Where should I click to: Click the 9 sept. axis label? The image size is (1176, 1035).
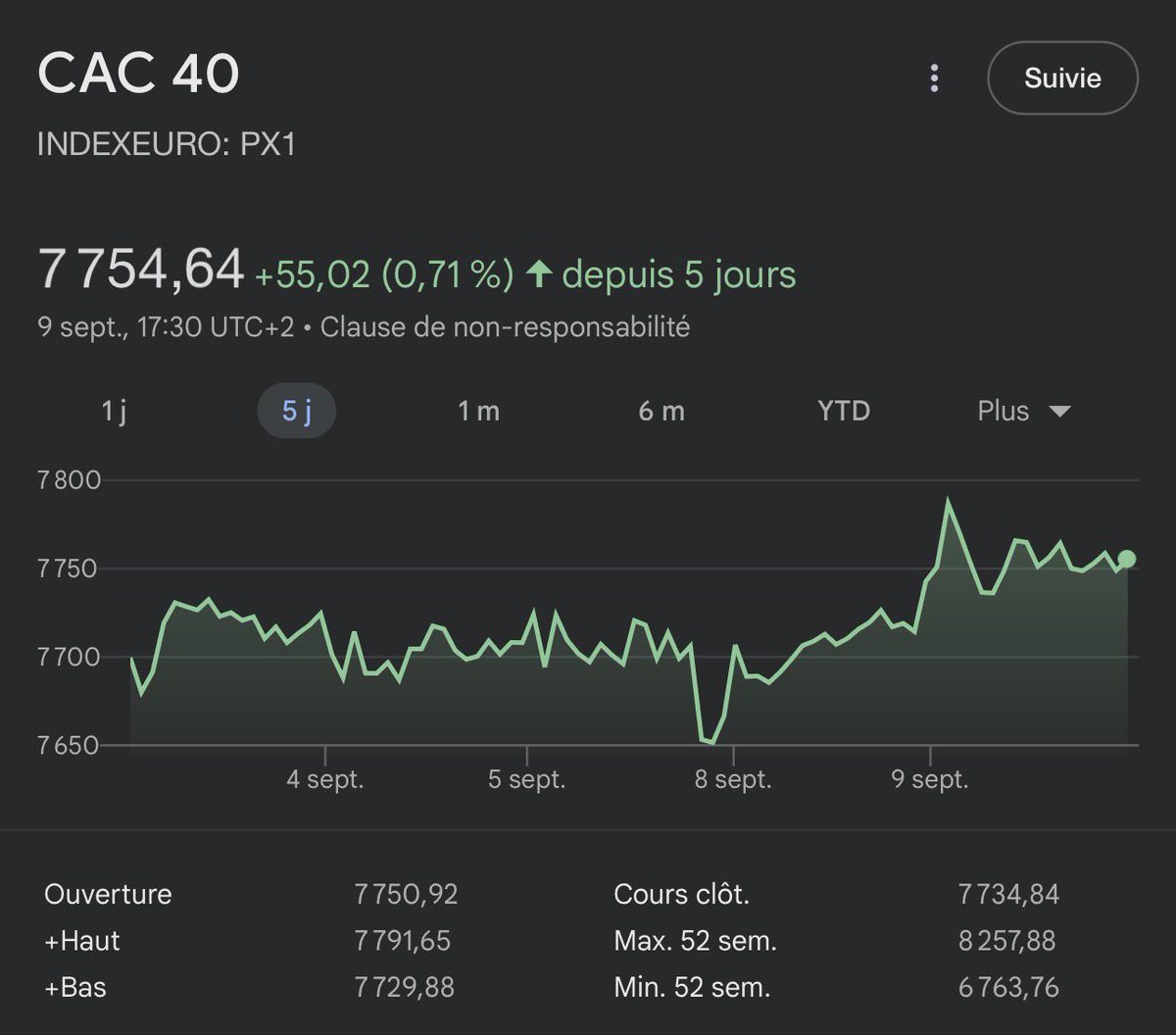click(x=929, y=780)
